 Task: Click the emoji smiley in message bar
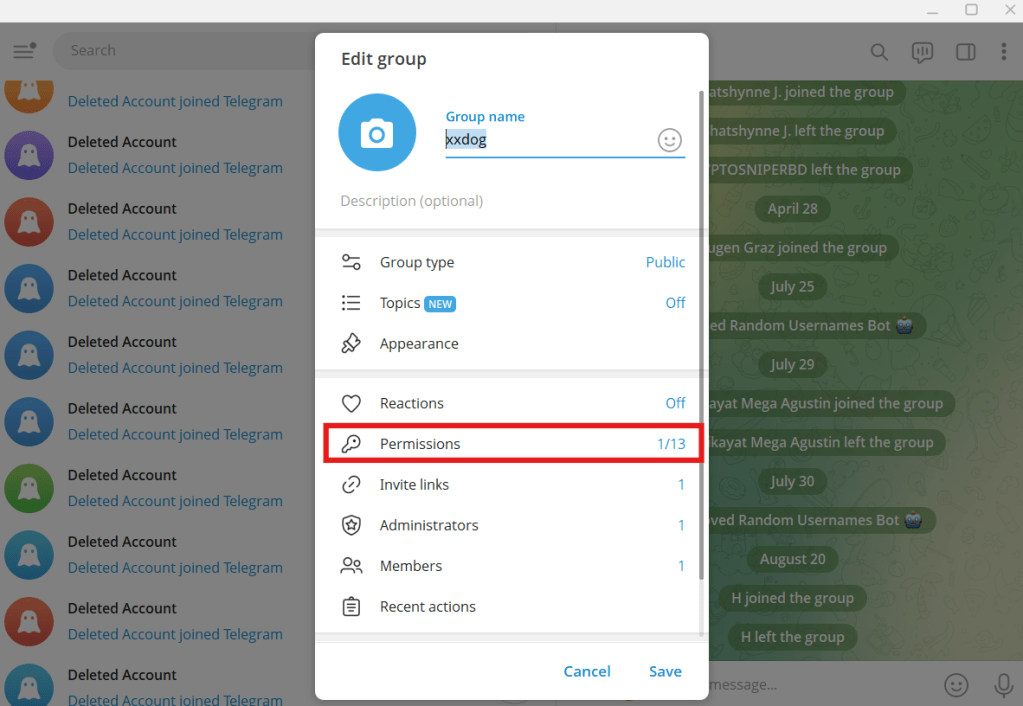(956, 684)
